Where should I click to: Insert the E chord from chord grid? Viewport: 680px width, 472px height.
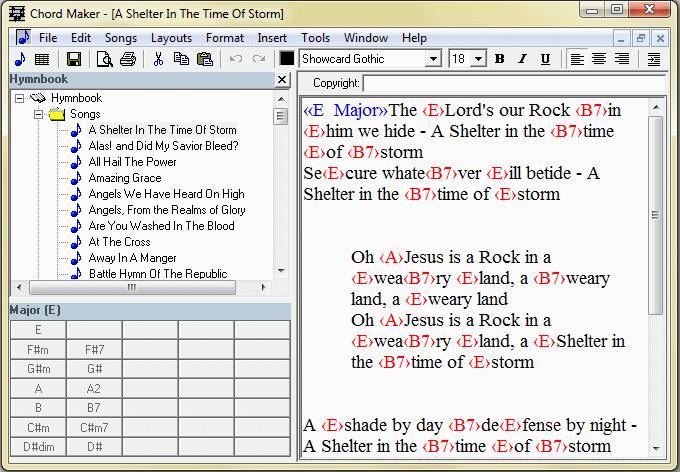click(x=38, y=330)
